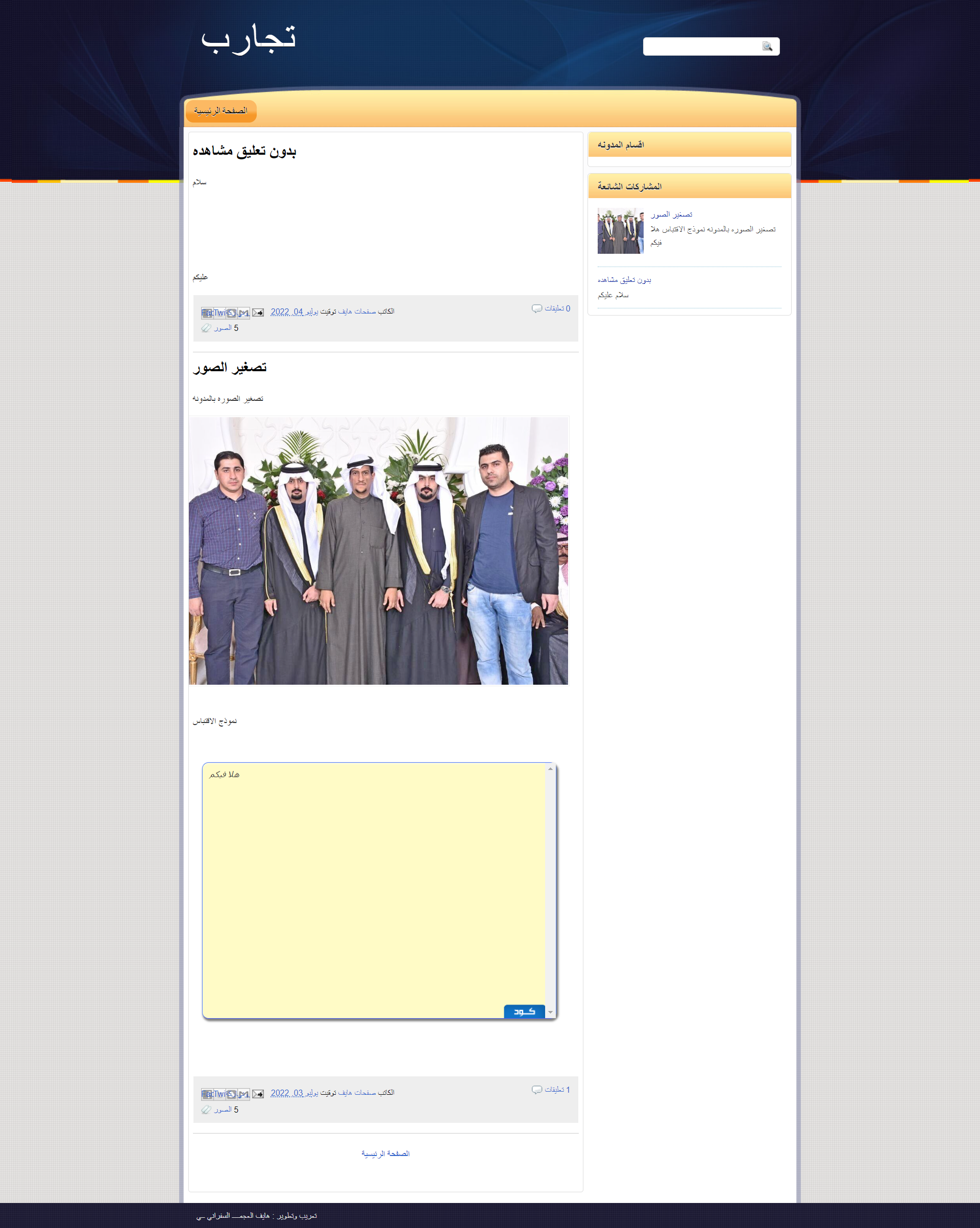Click scroll down arrow in yellow quote box

click(x=550, y=1012)
